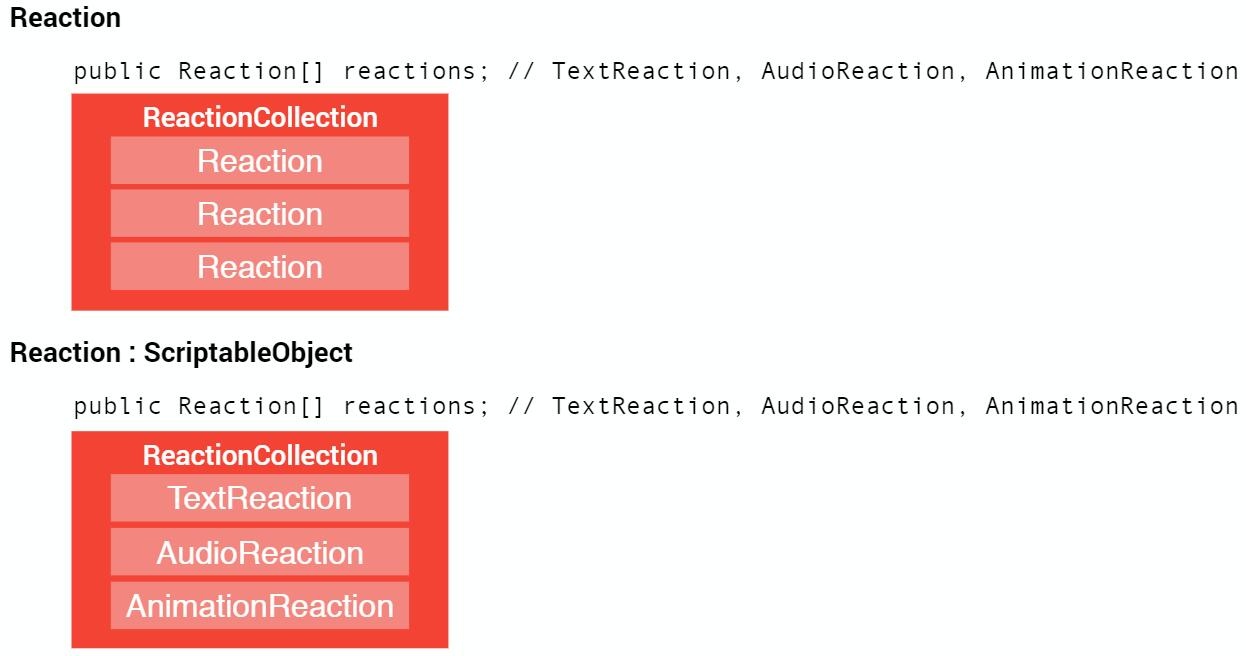Click the AnimationReaction box inside ReactionCollection
The height and width of the screenshot is (656, 1246).
[x=259, y=606]
